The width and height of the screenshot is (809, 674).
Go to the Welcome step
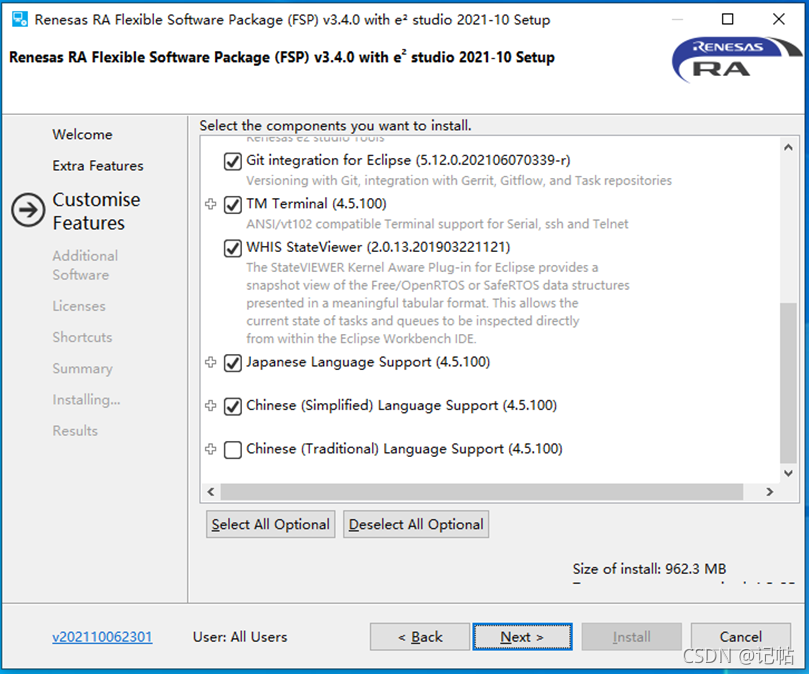[x=82, y=134]
